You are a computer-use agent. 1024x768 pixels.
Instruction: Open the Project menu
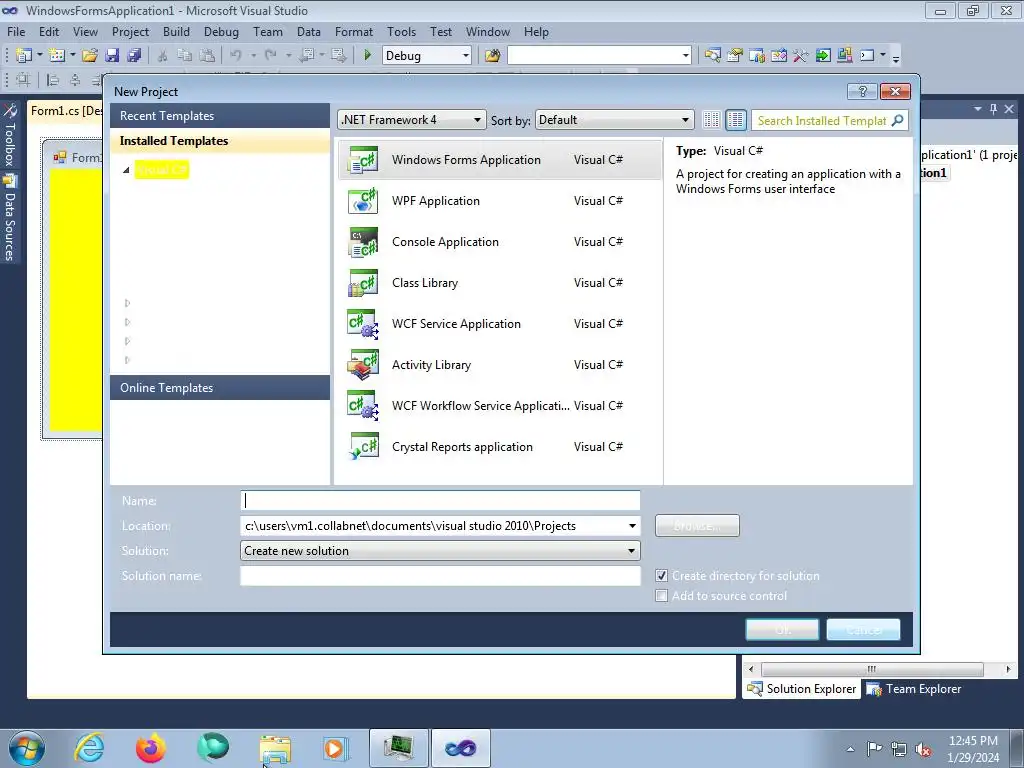click(130, 31)
